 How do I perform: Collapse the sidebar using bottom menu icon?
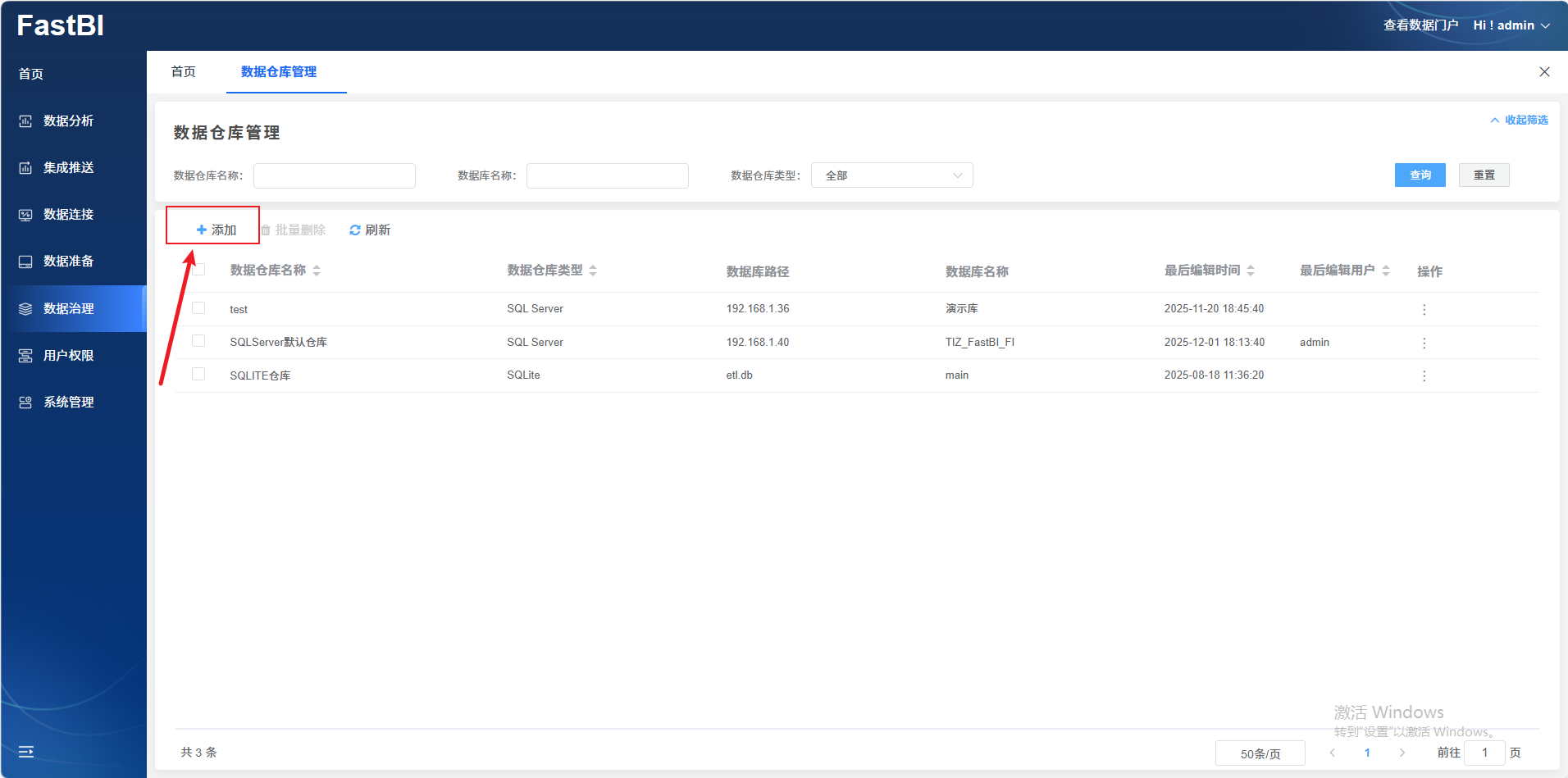pyautogui.click(x=26, y=752)
